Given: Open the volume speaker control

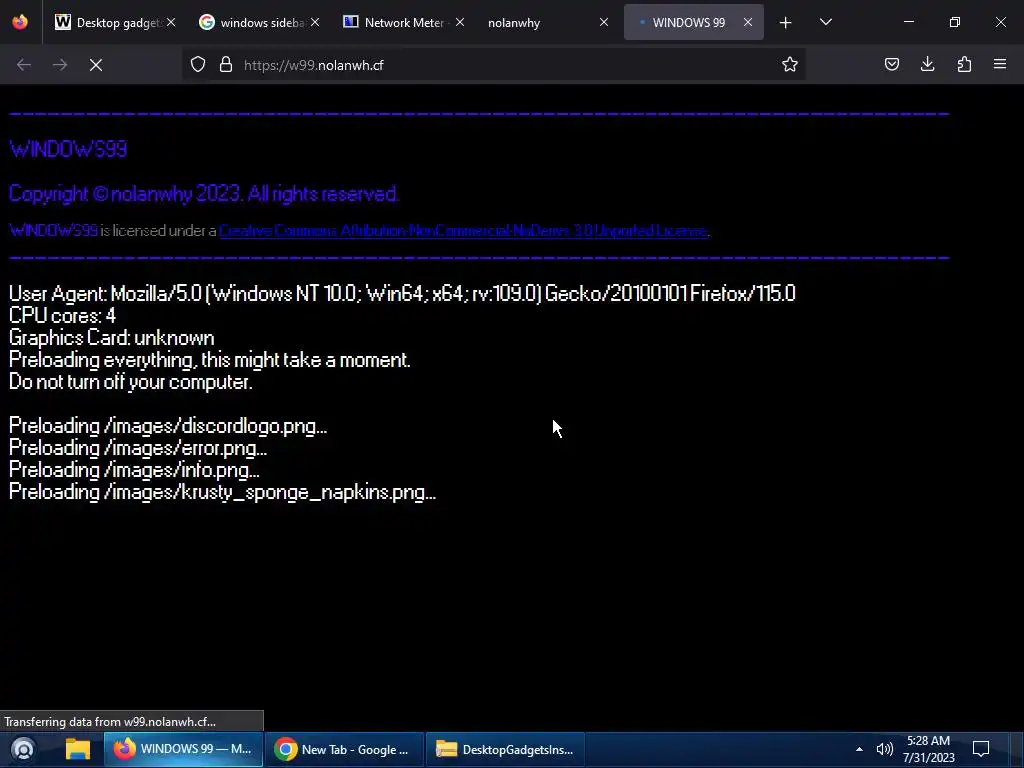Looking at the screenshot, I should (885, 749).
